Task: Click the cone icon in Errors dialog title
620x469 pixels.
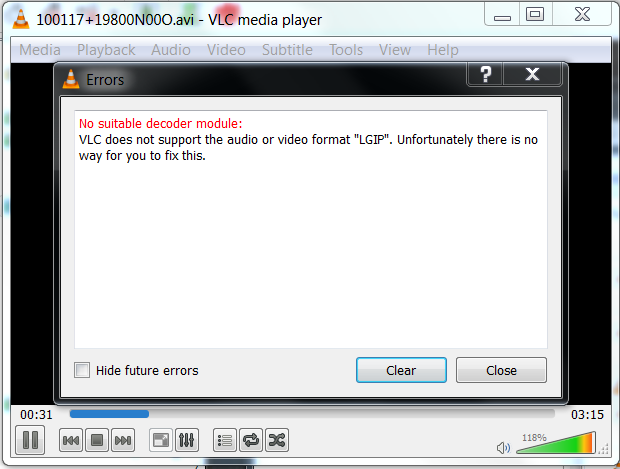Action: pyautogui.click(x=71, y=79)
